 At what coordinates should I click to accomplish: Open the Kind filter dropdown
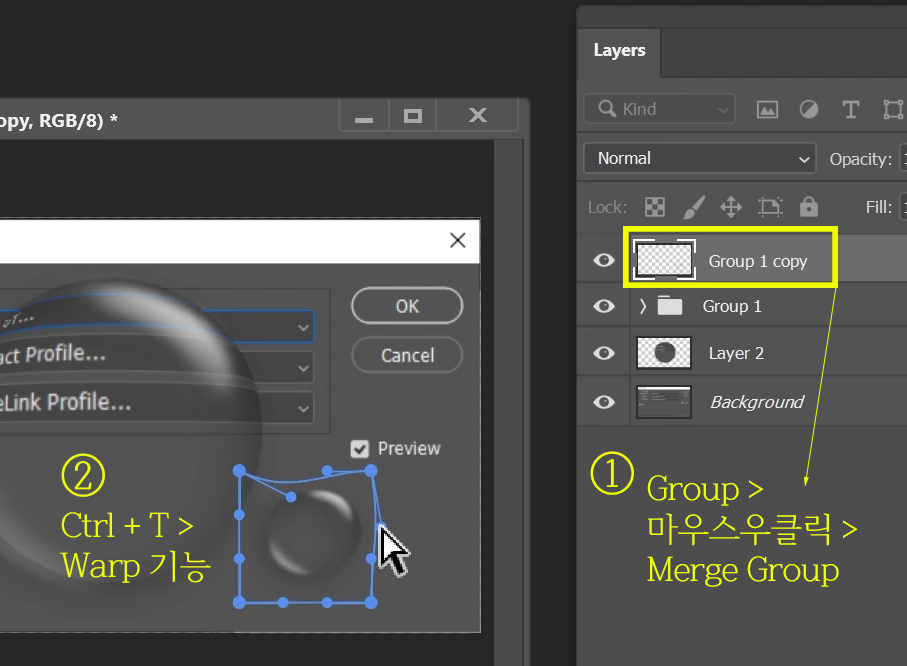pos(658,108)
